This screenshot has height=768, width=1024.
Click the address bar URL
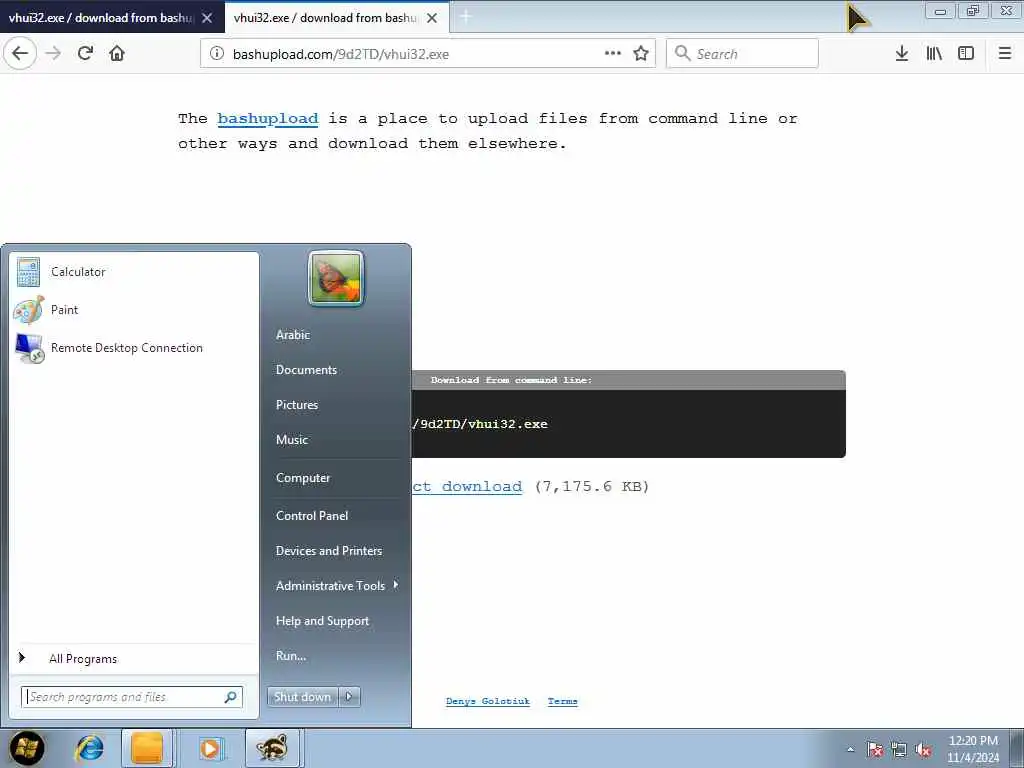[x=340, y=54]
